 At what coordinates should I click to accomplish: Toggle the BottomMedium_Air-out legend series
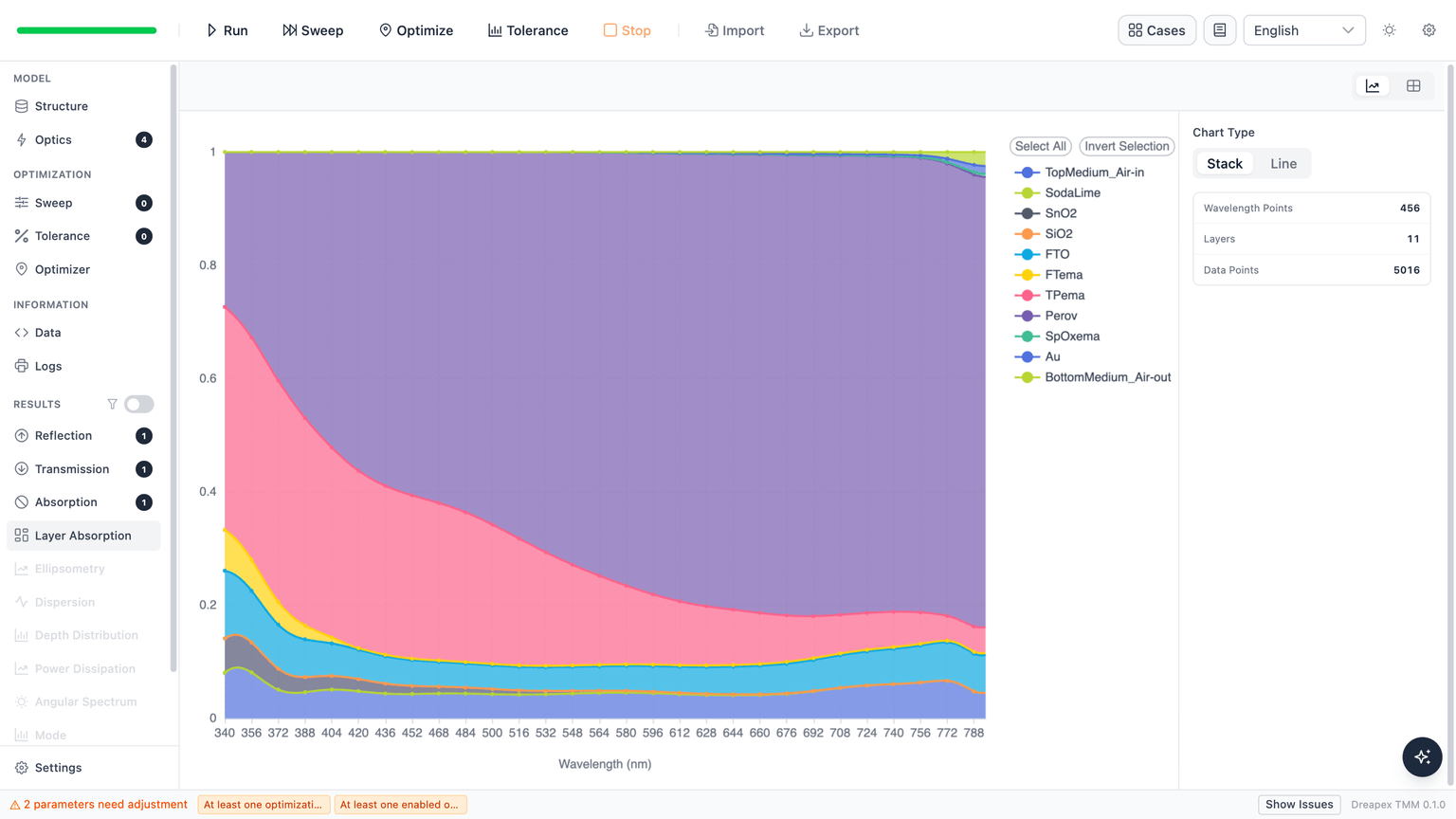click(x=1093, y=377)
